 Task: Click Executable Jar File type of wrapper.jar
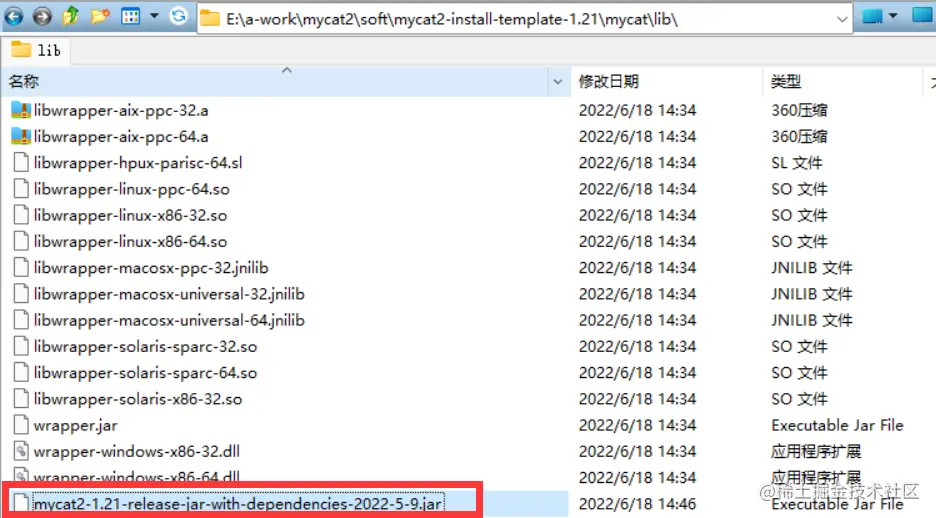837,426
